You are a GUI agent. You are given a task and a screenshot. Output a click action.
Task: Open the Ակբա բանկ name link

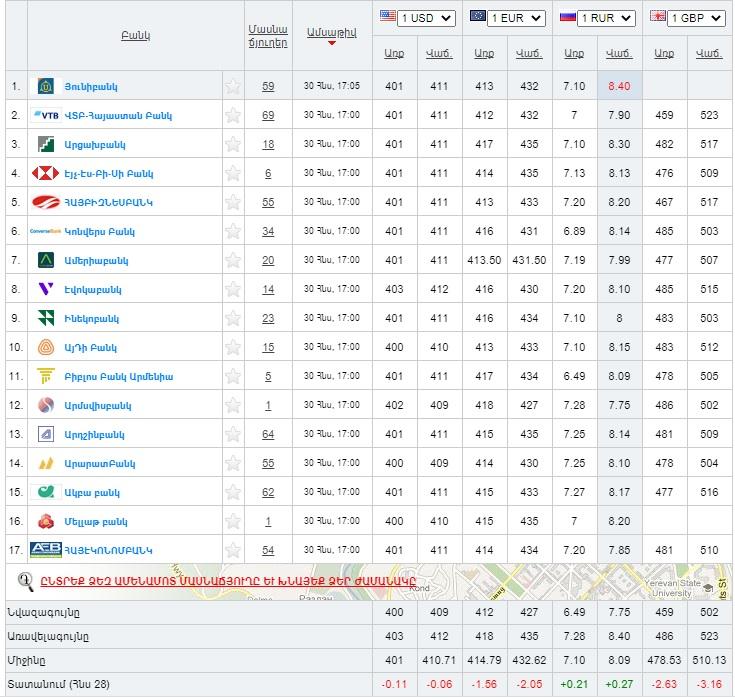[92, 492]
